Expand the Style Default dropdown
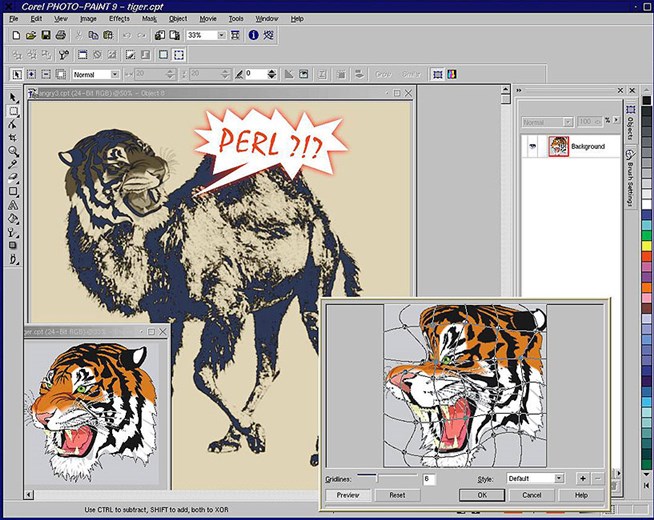 [558, 479]
